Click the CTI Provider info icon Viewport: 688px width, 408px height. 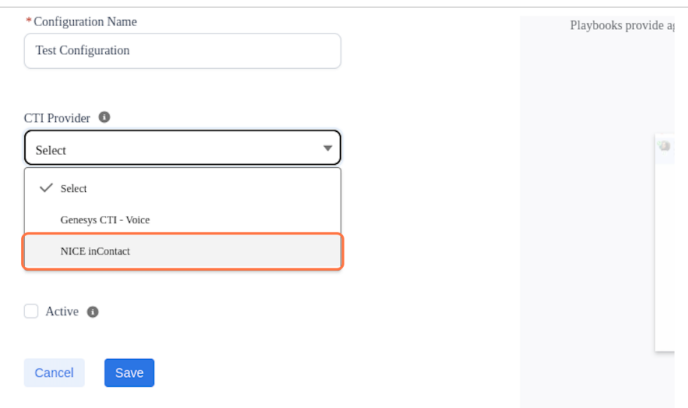click(x=105, y=117)
